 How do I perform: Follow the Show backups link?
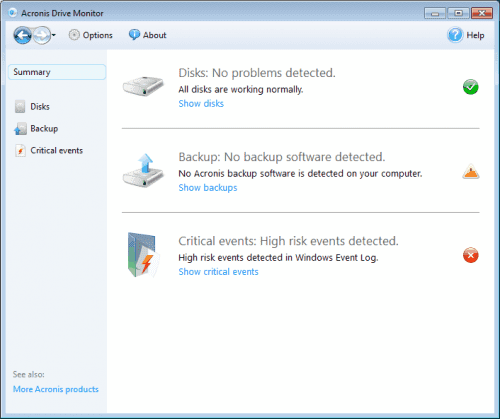208,188
